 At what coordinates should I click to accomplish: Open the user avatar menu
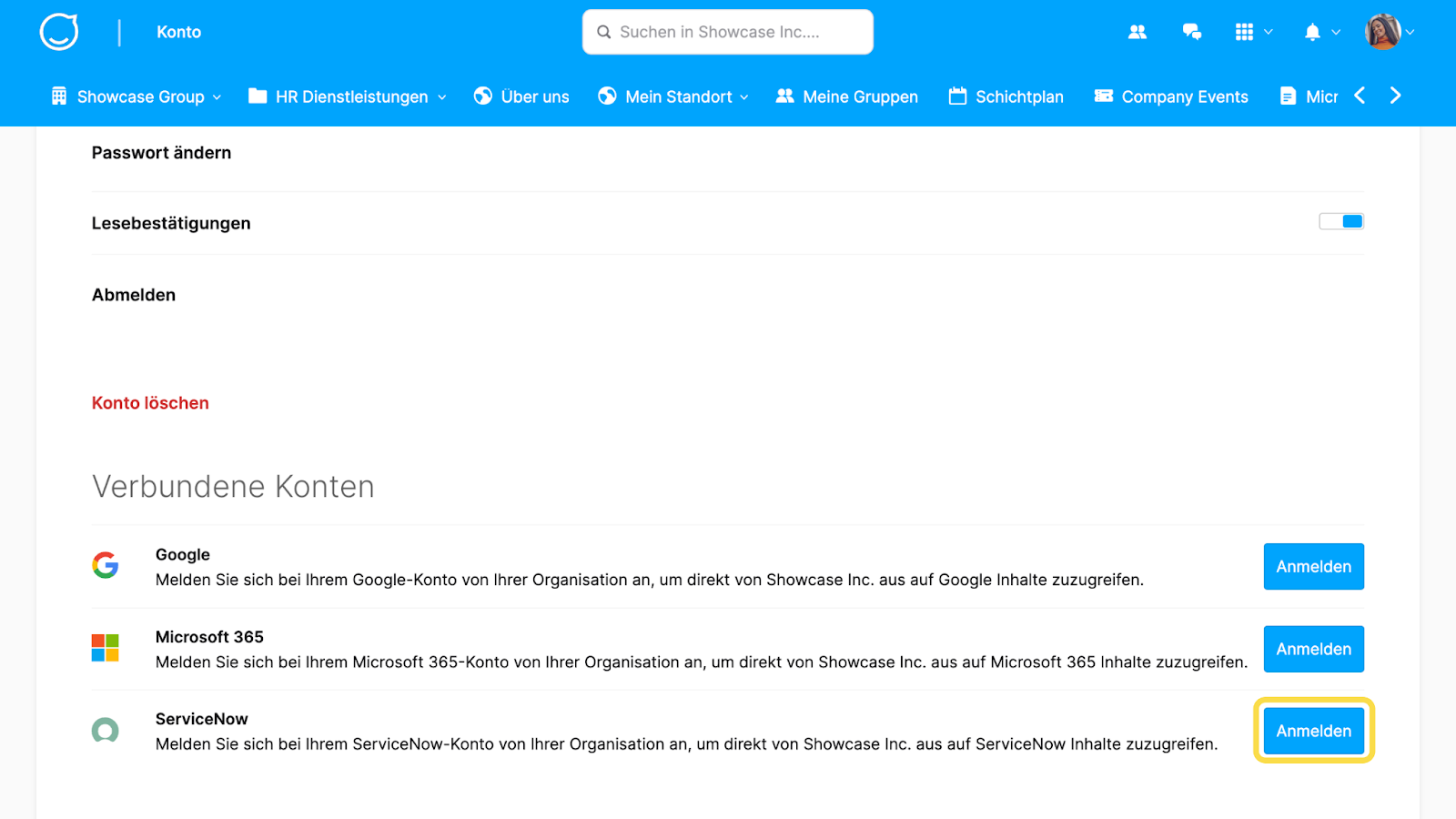pyautogui.click(x=1382, y=32)
